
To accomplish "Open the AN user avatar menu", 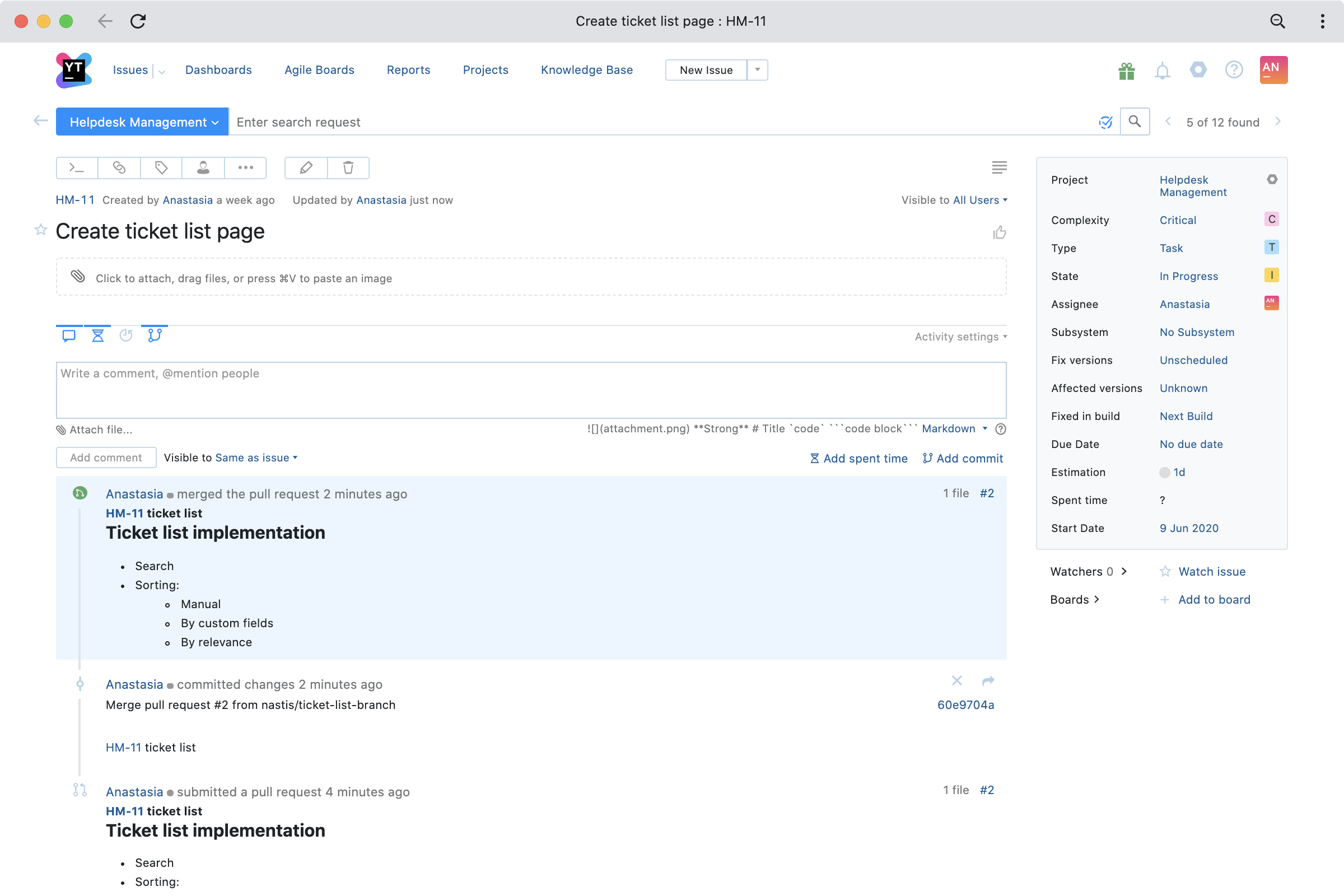I will pos(1273,69).
